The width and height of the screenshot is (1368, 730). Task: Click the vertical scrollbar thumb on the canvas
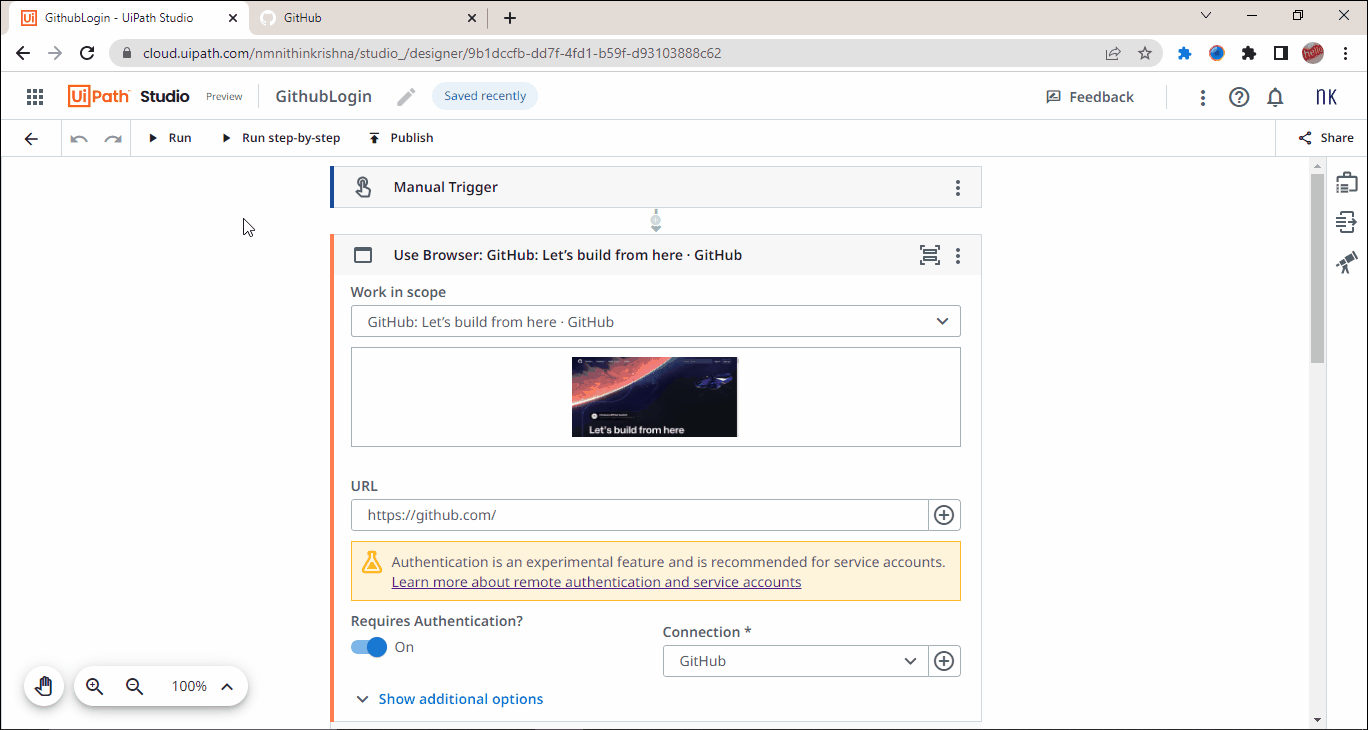tap(1317, 268)
